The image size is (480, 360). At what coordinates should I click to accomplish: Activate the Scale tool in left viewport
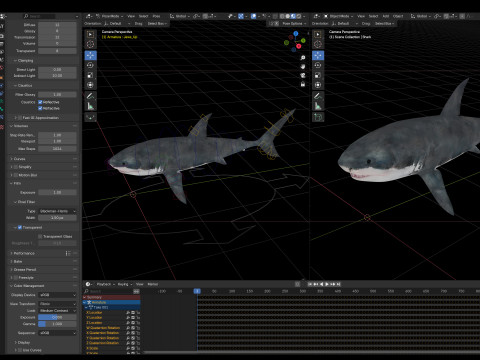pos(90,75)
